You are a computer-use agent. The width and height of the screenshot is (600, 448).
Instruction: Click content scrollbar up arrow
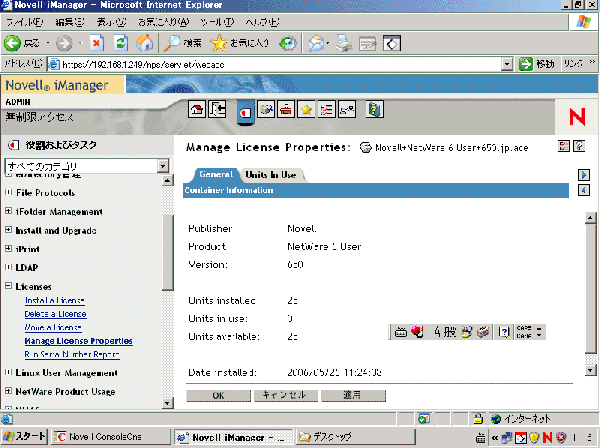(x=590, y=218)
